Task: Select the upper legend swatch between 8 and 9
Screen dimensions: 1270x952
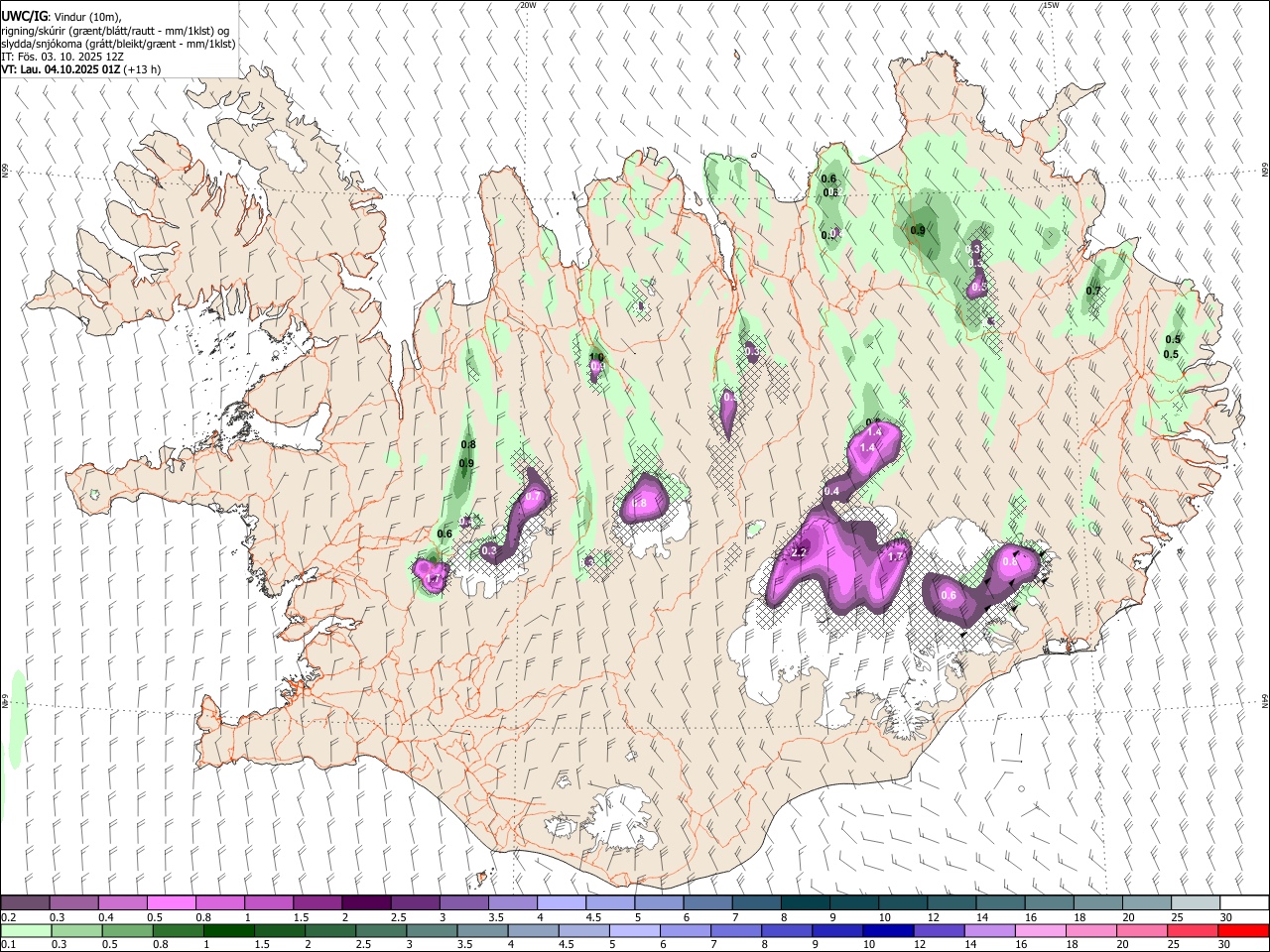Action: coord(805,903)
